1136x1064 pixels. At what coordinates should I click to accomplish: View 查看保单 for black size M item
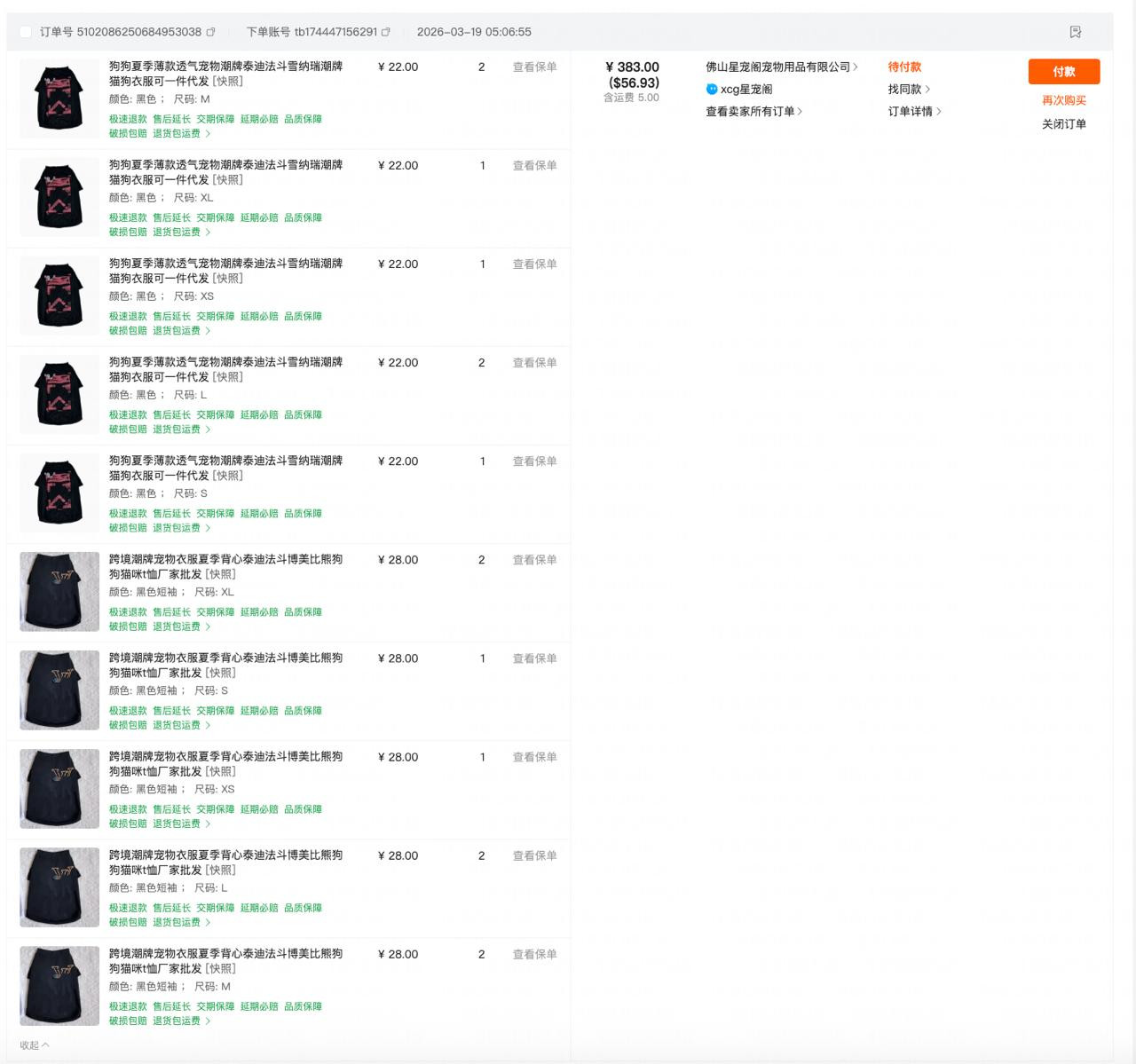coord(534,67)
